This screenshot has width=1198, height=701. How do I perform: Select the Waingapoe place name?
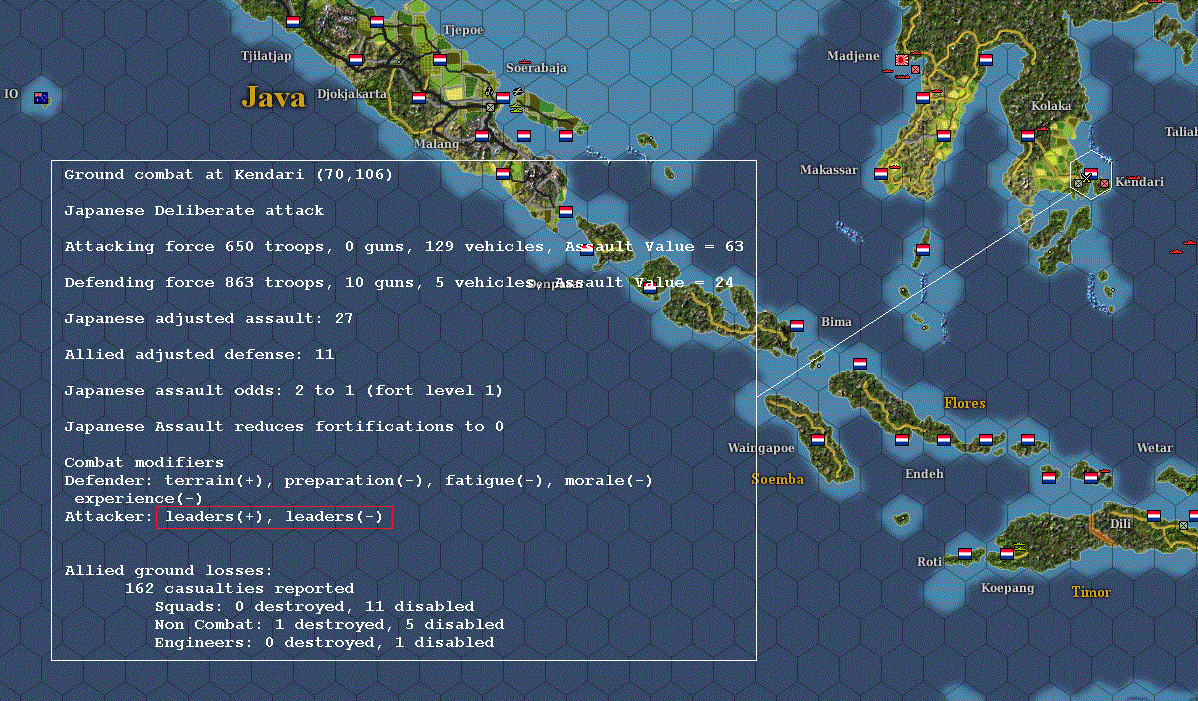(761, 447)
